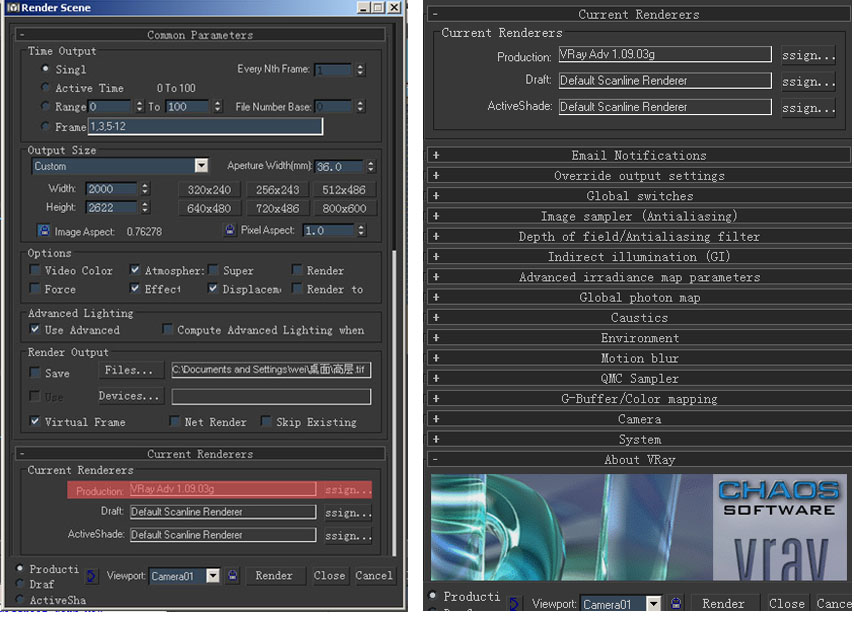Enable the Skip Existing checkbox

pos(266,421)
